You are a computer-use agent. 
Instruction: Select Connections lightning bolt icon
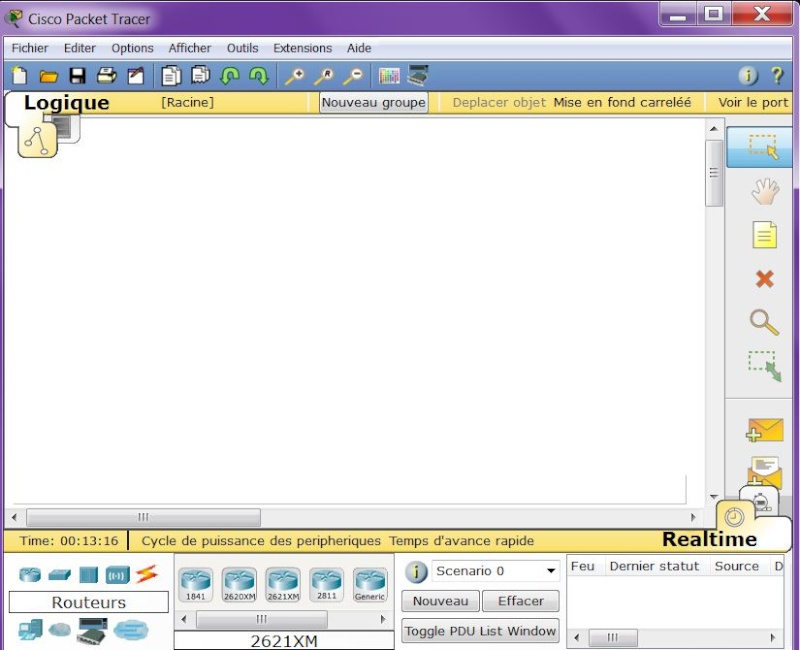coord(147,574)
